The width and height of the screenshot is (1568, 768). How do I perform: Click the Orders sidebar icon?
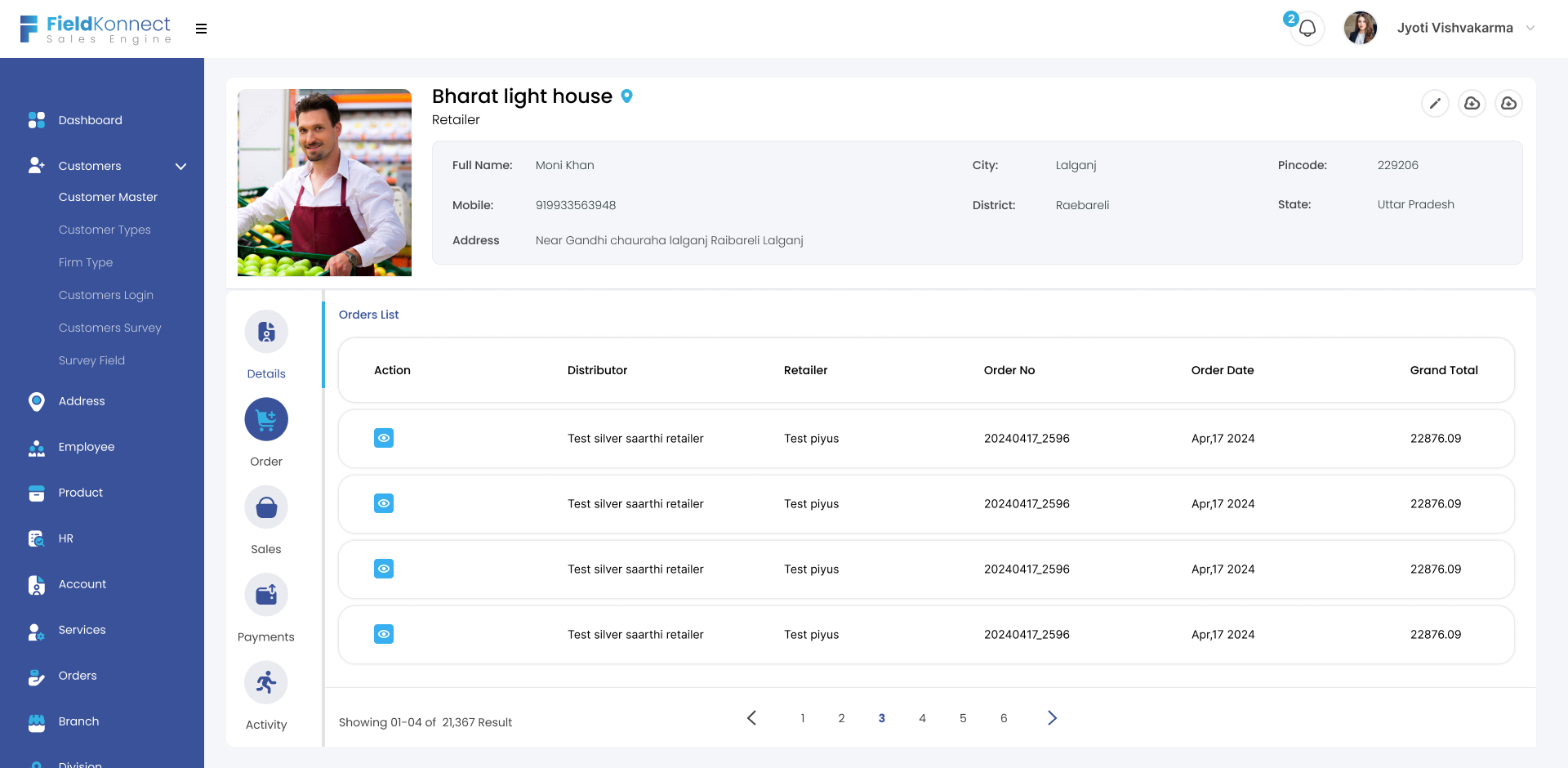[37, 676]
